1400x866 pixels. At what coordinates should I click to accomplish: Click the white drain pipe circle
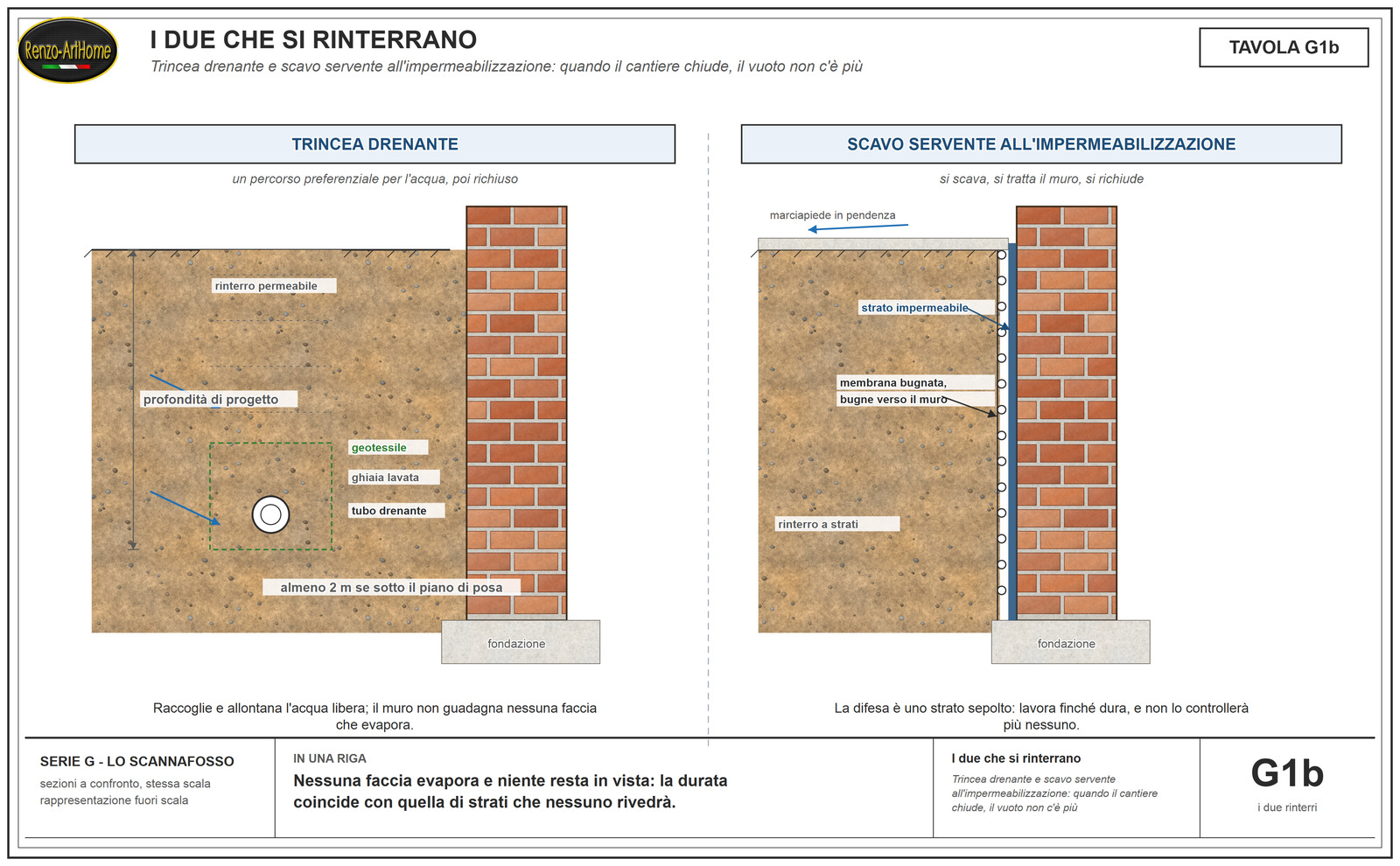271,514
